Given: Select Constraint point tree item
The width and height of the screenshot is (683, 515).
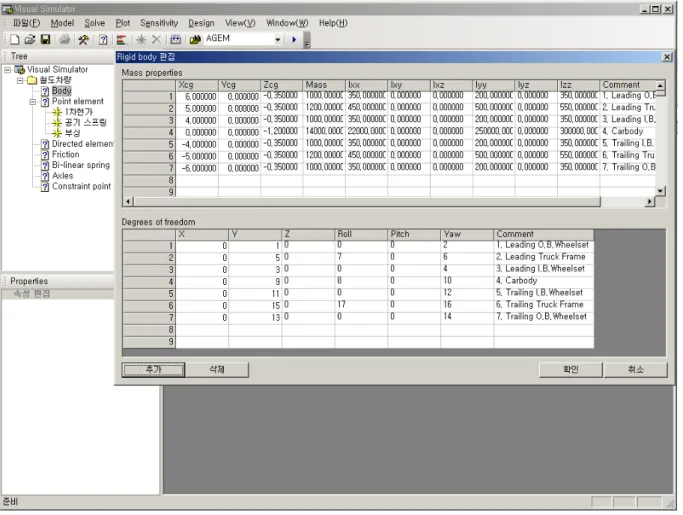Looking at the screenshot, I should coord(81,186).
